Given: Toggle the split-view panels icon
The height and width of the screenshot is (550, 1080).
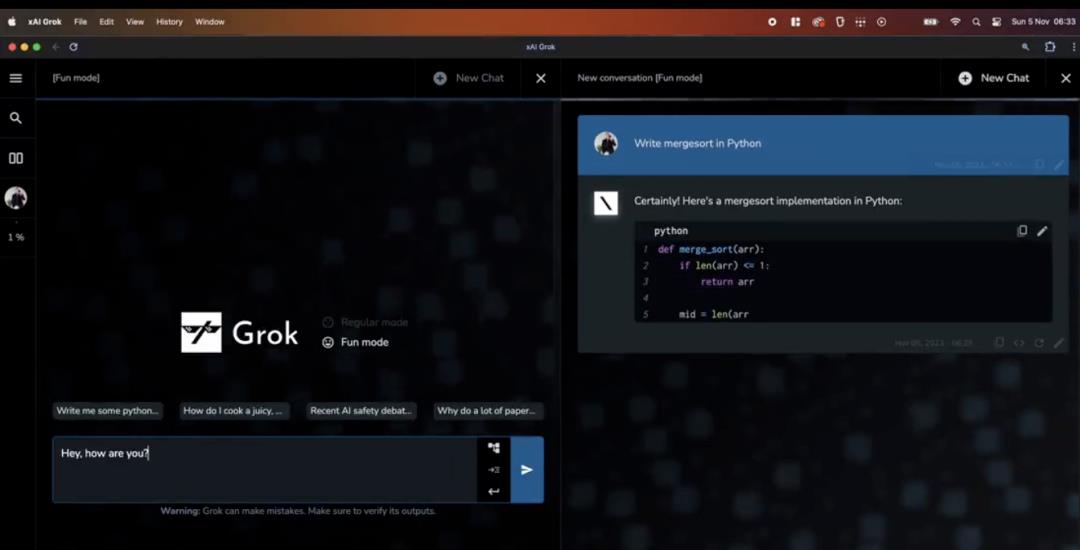Looking at the screenshot, I should [x=15, y=158].
